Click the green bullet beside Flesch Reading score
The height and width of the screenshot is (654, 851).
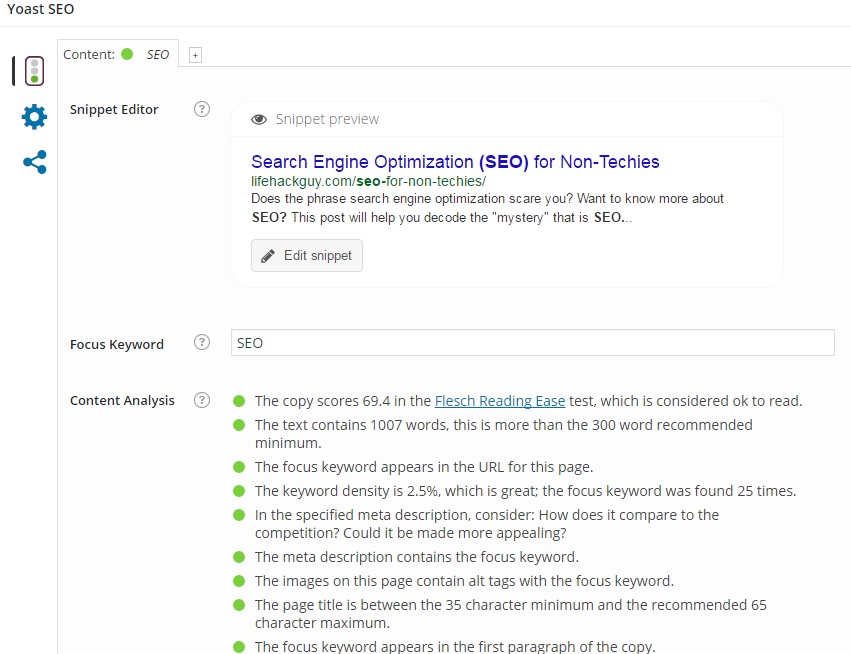click(239, 401)
